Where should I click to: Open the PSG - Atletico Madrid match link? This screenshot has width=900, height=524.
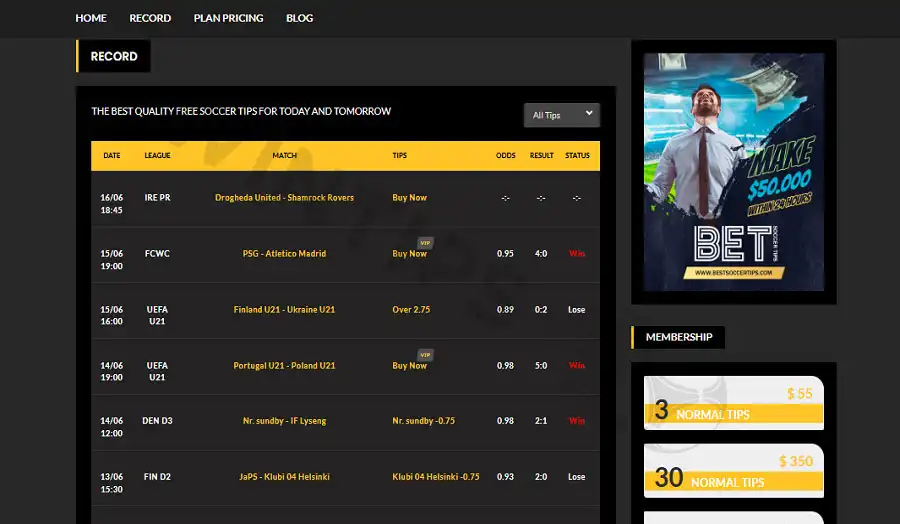(284, 253)
